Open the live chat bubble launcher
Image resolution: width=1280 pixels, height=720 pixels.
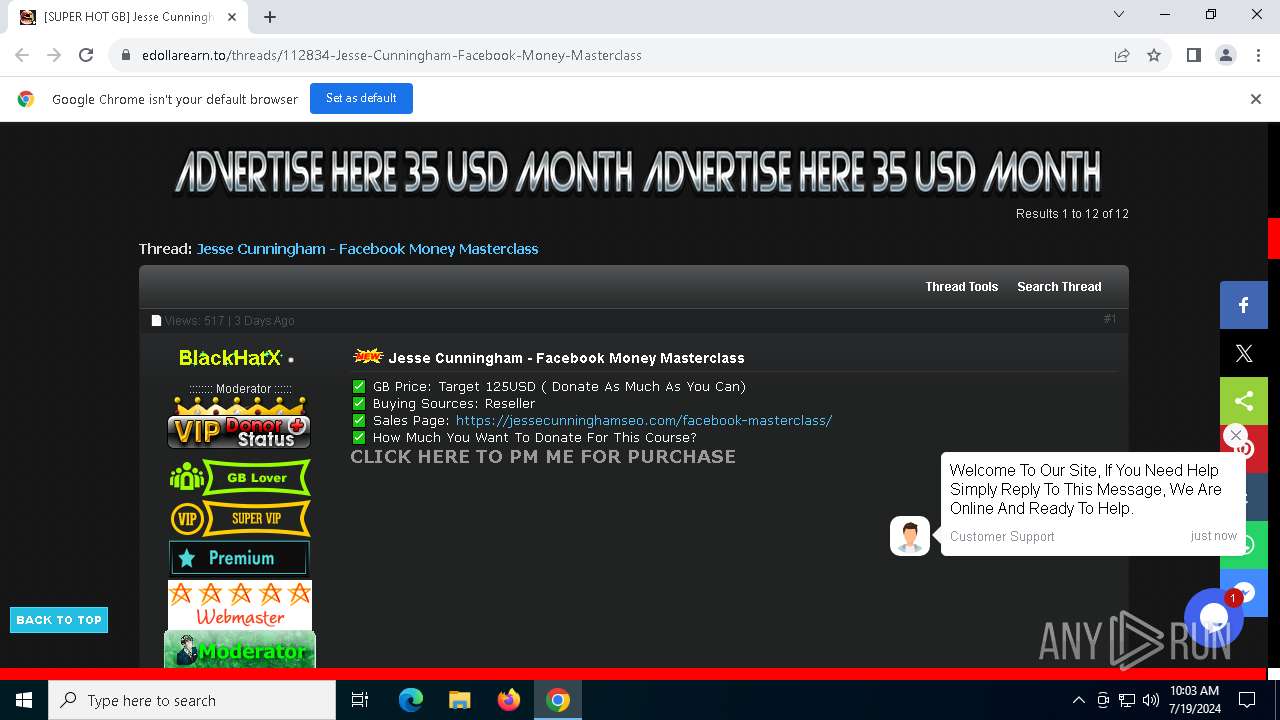pyautogui.click(x=1213, y=617)
